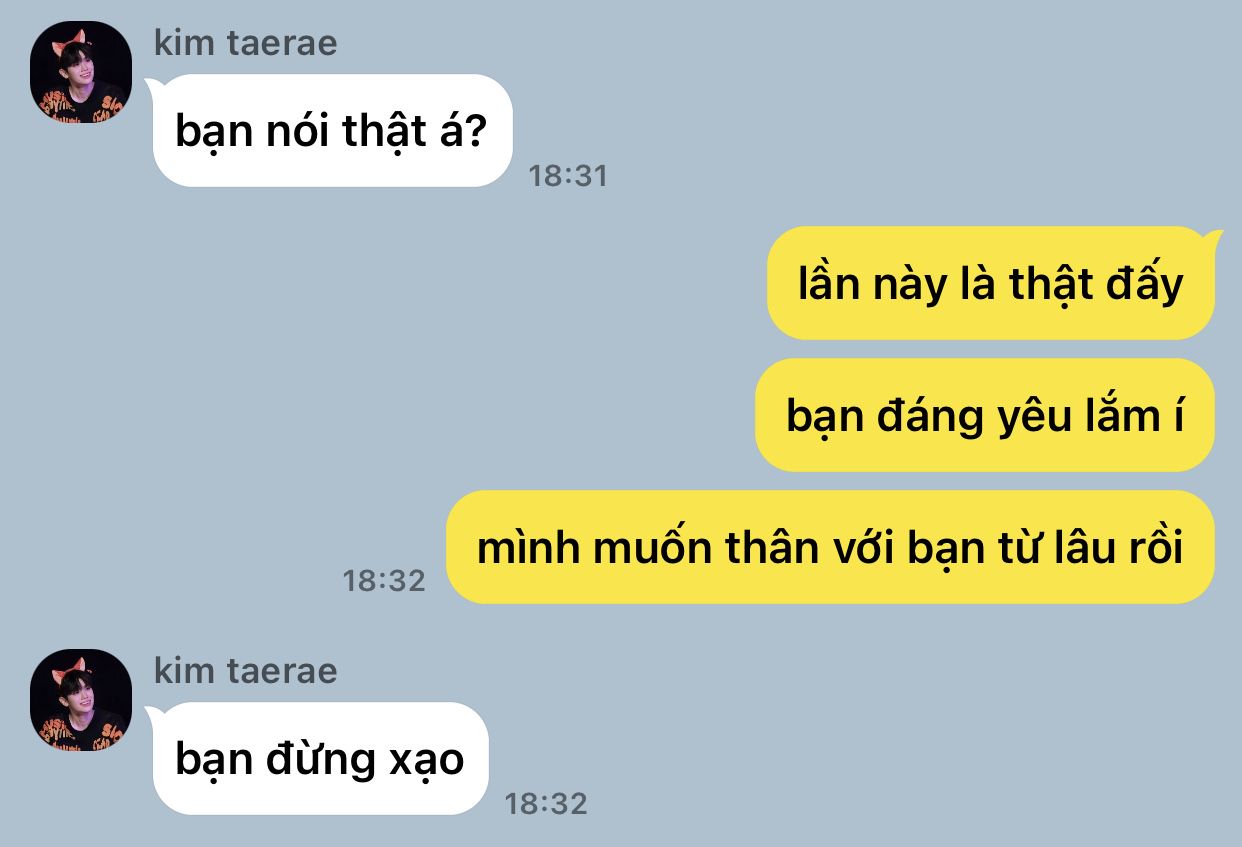
Task: Select the 'mình muốn thân với bạn từ lâu rồi' bubble
Action: coord(830,547)
